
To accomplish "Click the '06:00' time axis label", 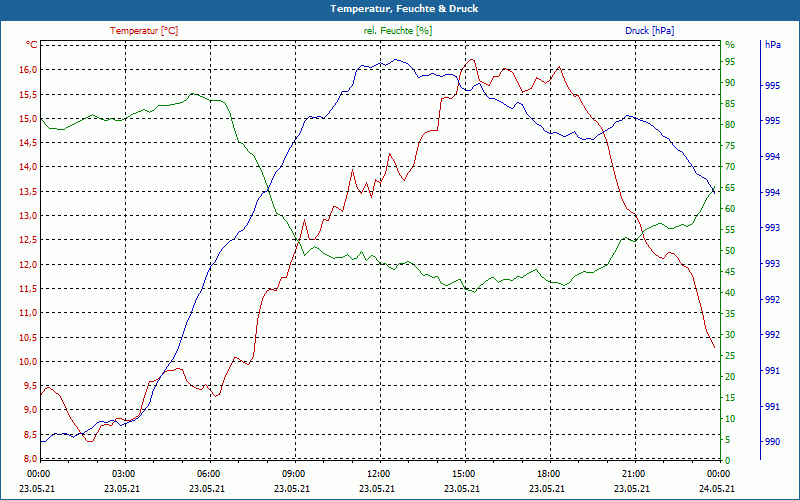I will pyautogui.click(x=207, y=473).
